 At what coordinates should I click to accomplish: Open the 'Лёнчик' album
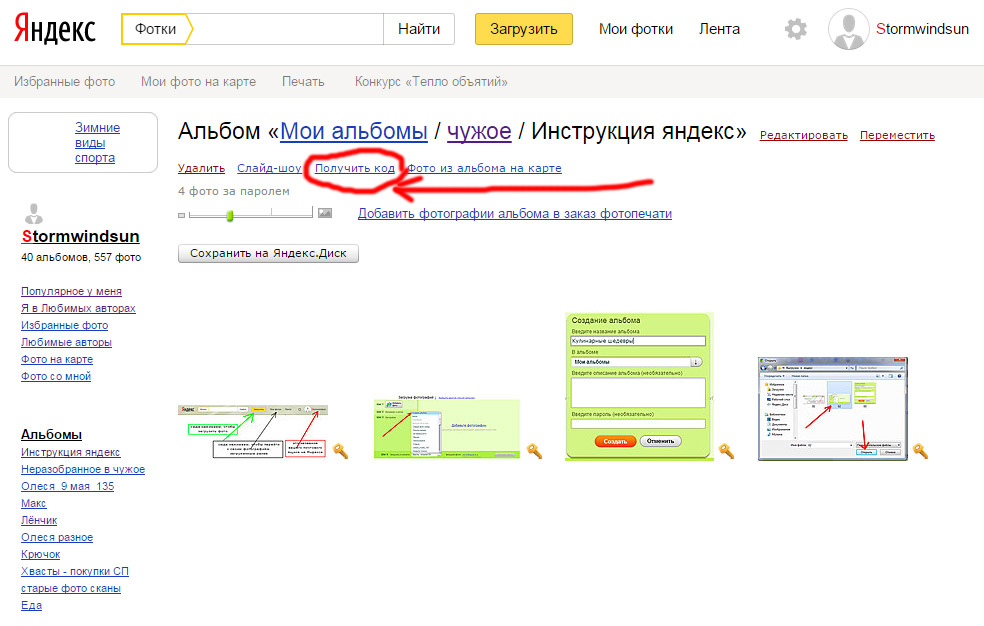click(39, 519)
